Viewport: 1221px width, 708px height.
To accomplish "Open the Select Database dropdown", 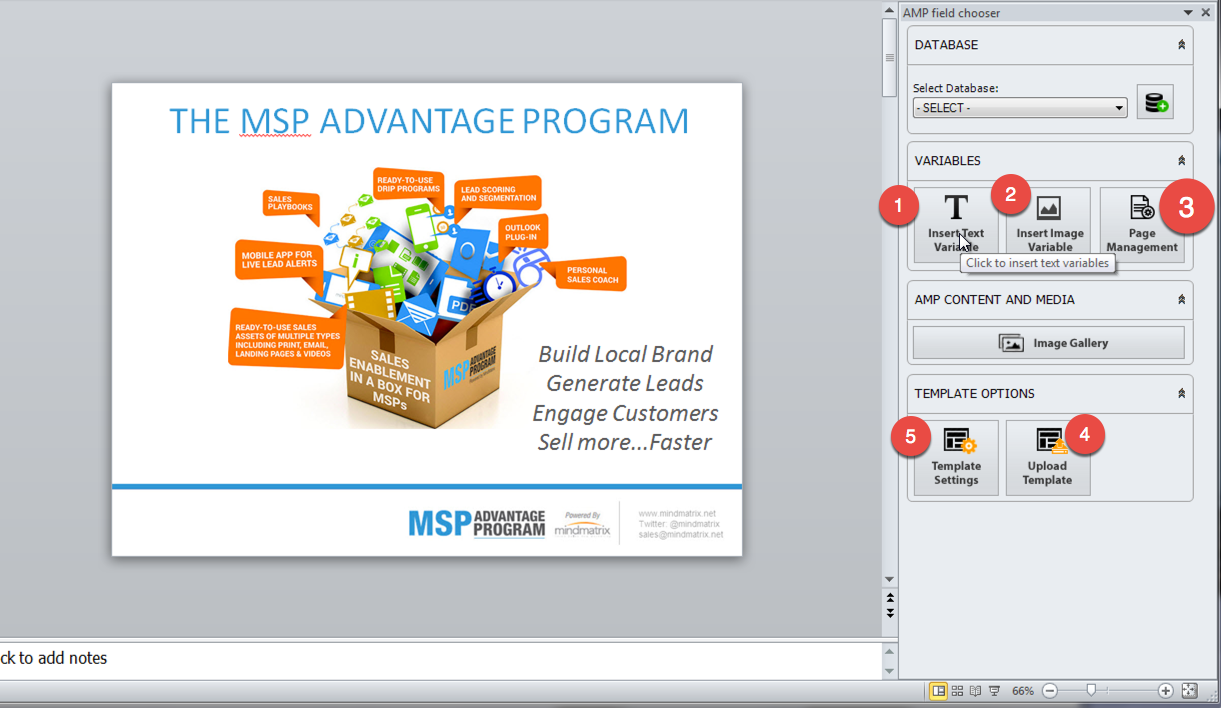I will pos(1020,108).
